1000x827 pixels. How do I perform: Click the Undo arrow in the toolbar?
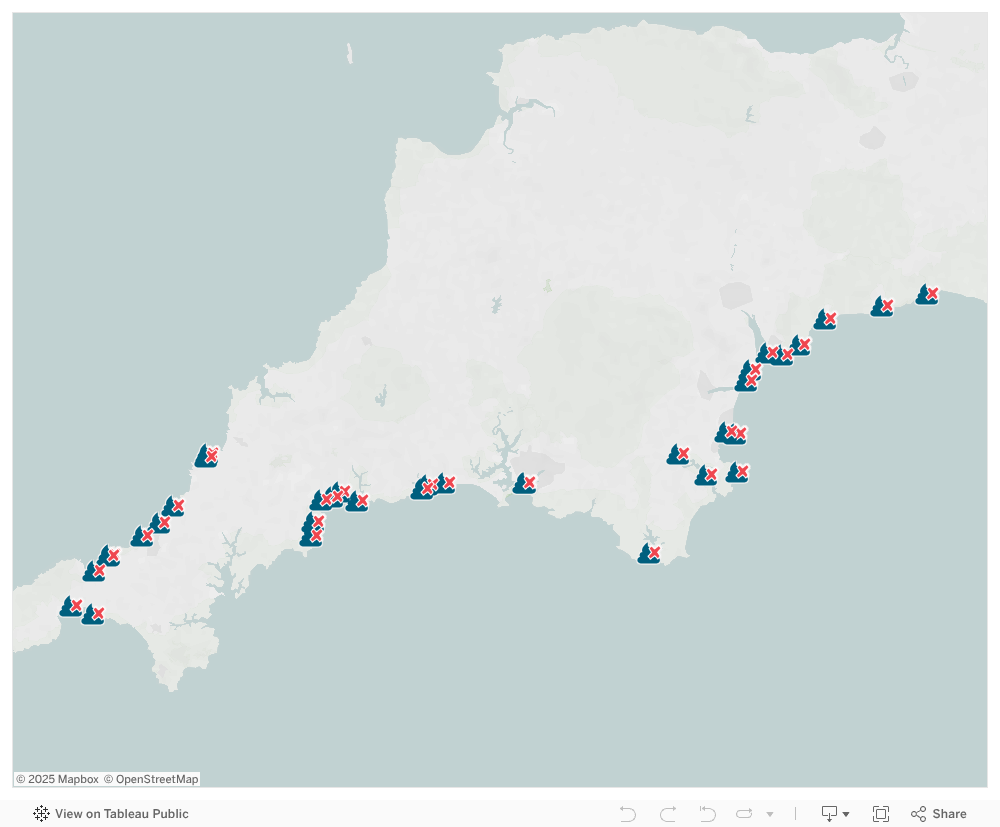coord(628,814)
